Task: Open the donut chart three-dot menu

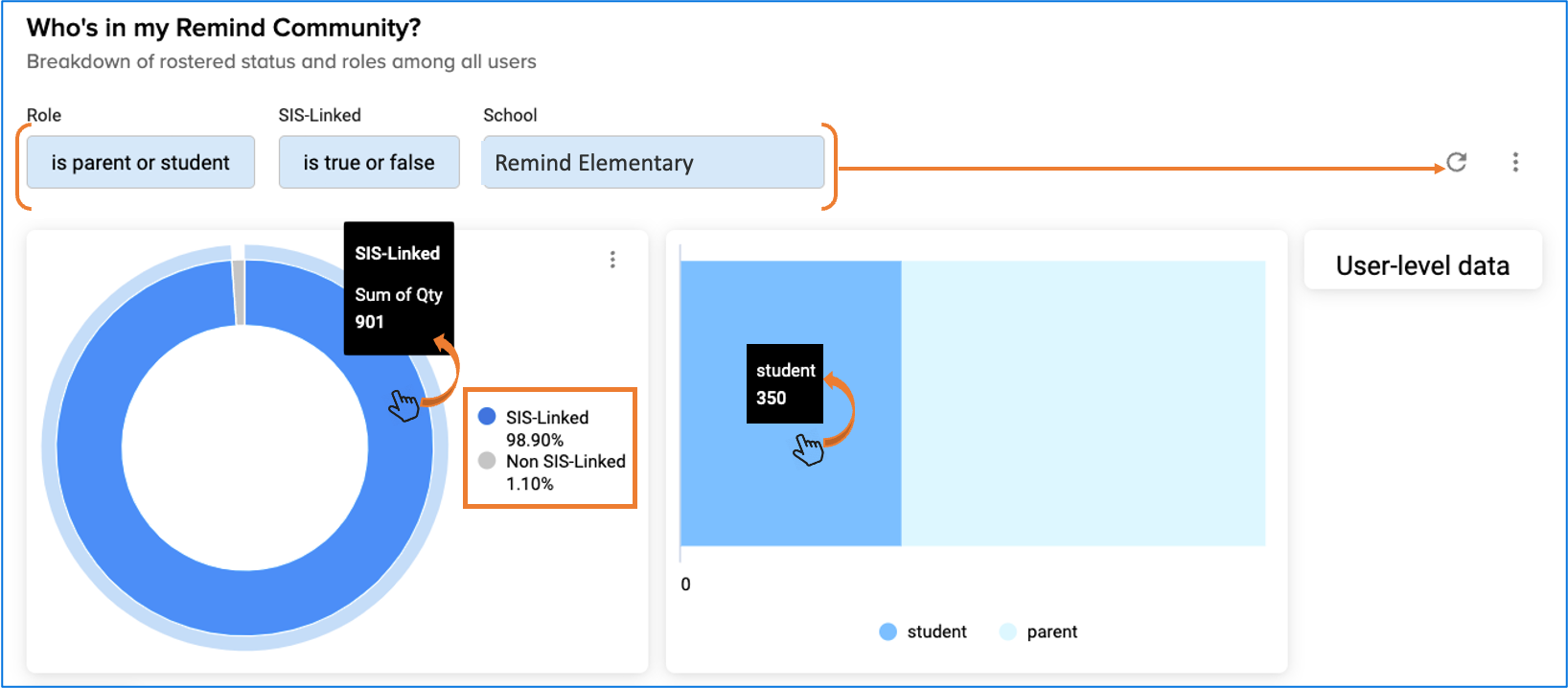Action: (612, 260)
